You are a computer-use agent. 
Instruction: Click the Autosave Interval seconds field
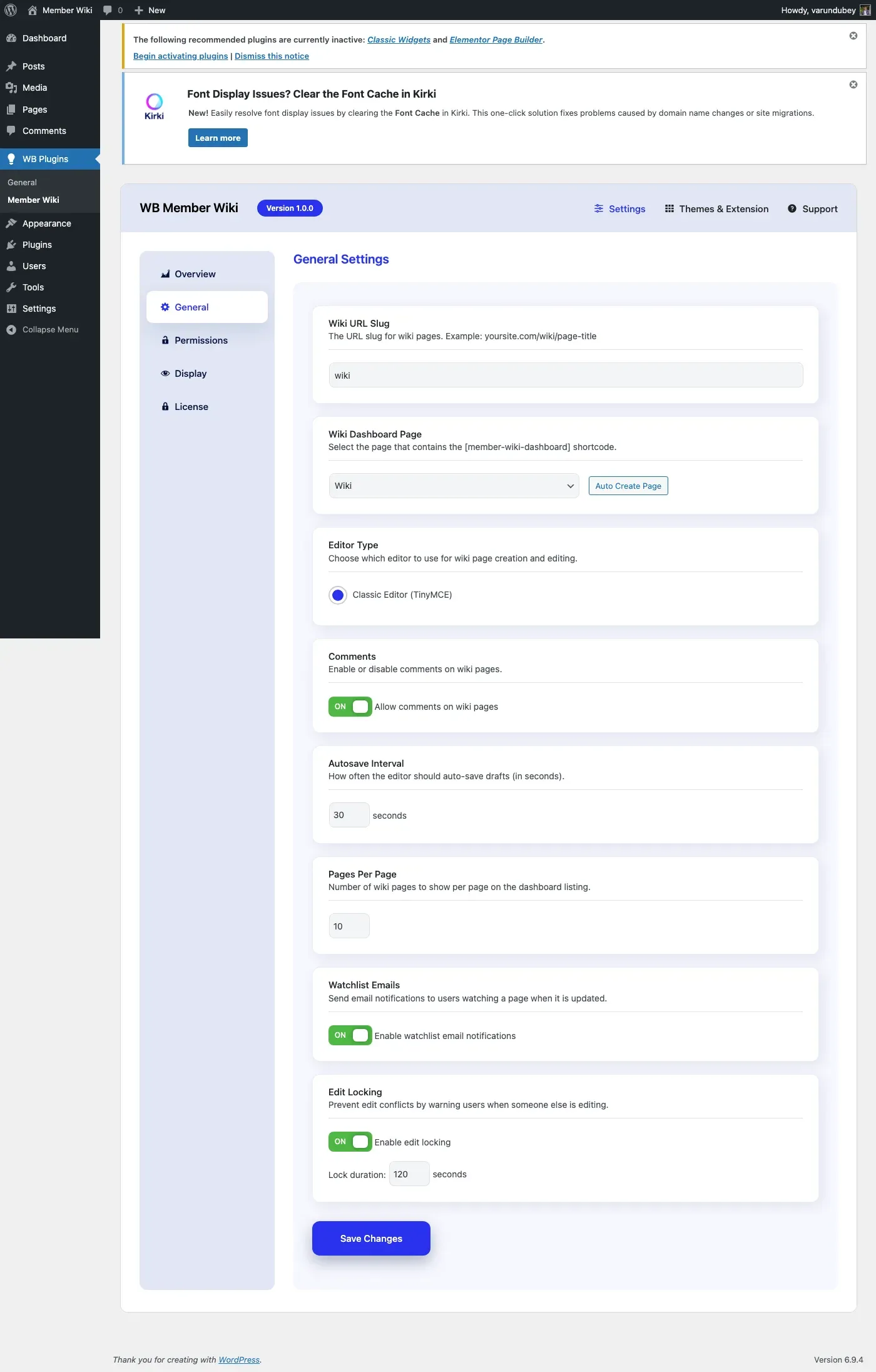tap(349, 815)
